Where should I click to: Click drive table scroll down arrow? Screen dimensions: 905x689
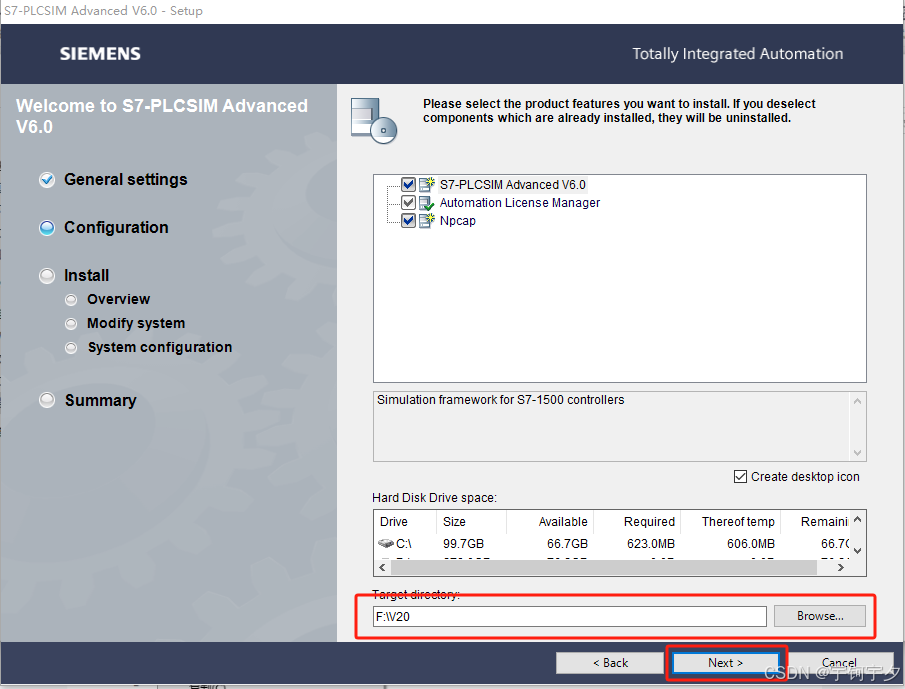click(x=858, y=551)
